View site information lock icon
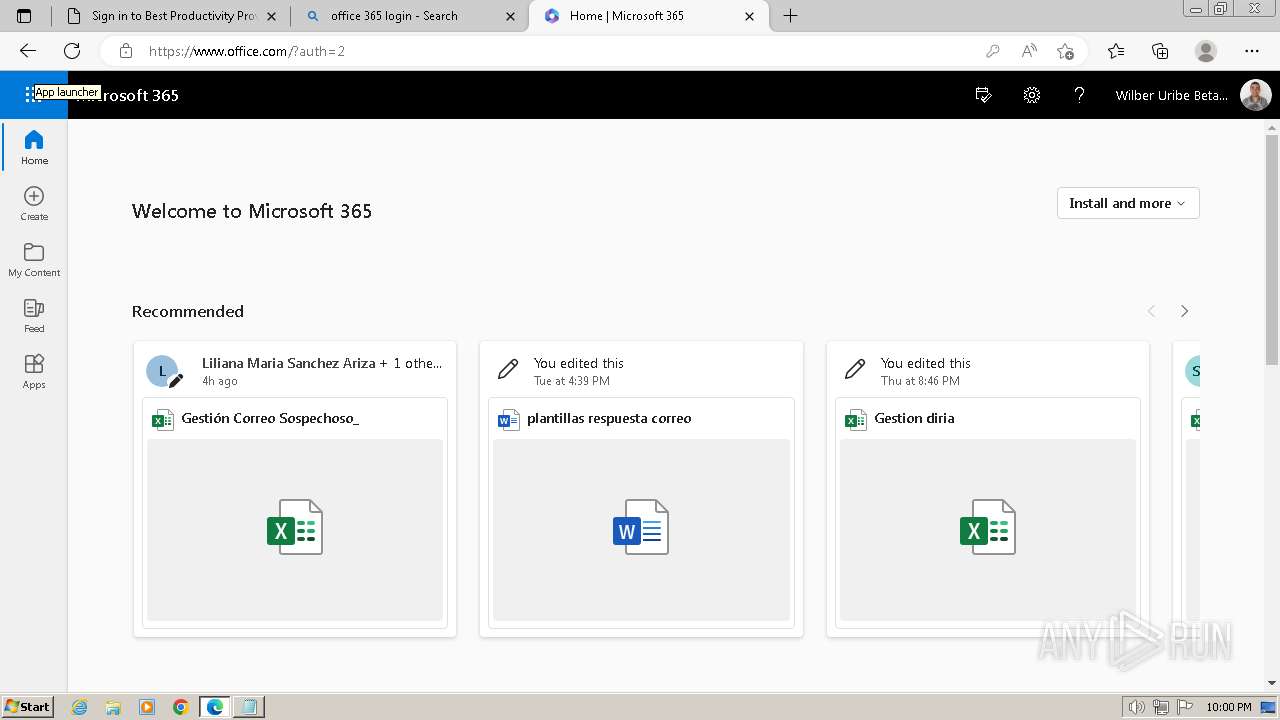1280x720 pixels. click(125, 51)
